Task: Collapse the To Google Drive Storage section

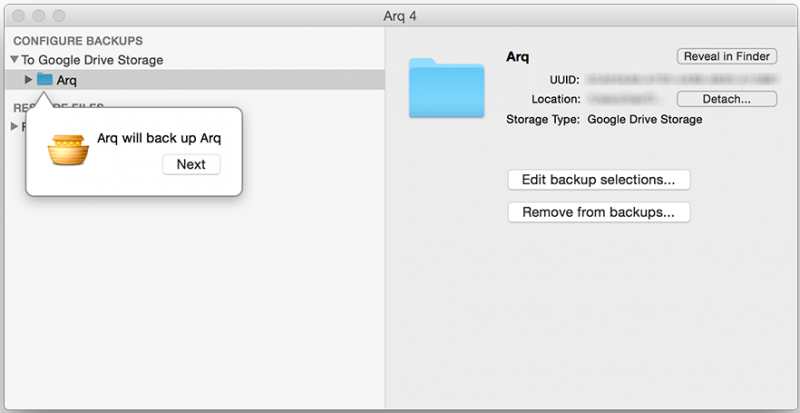Action: [15, 60]
